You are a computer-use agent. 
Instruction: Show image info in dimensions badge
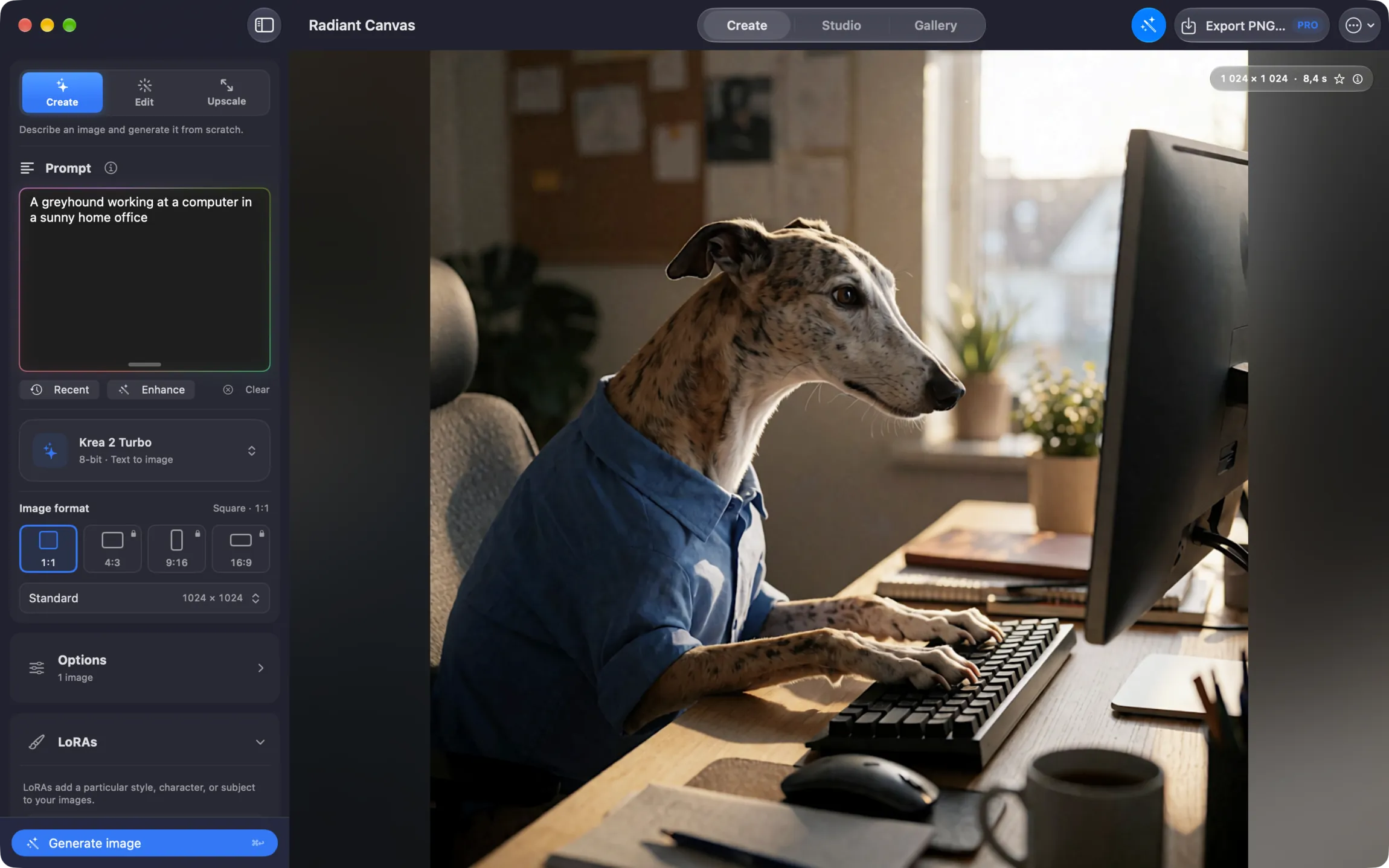point(1358,79)
